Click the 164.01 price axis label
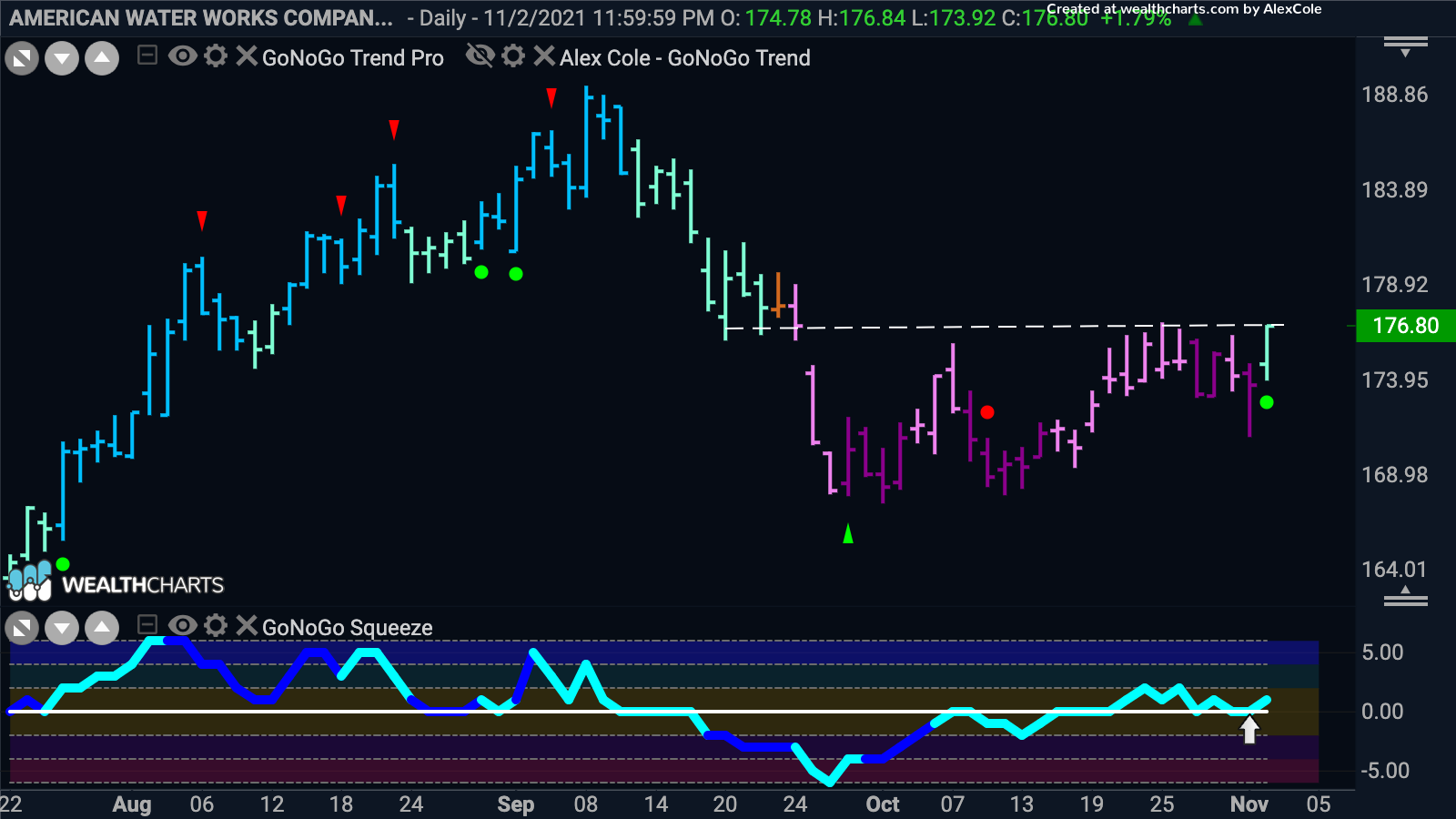 pos(1394,570)
